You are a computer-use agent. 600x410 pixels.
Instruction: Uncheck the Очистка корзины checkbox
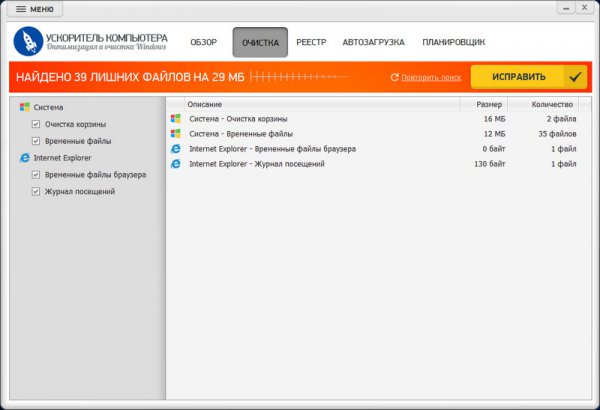point(36,125)
